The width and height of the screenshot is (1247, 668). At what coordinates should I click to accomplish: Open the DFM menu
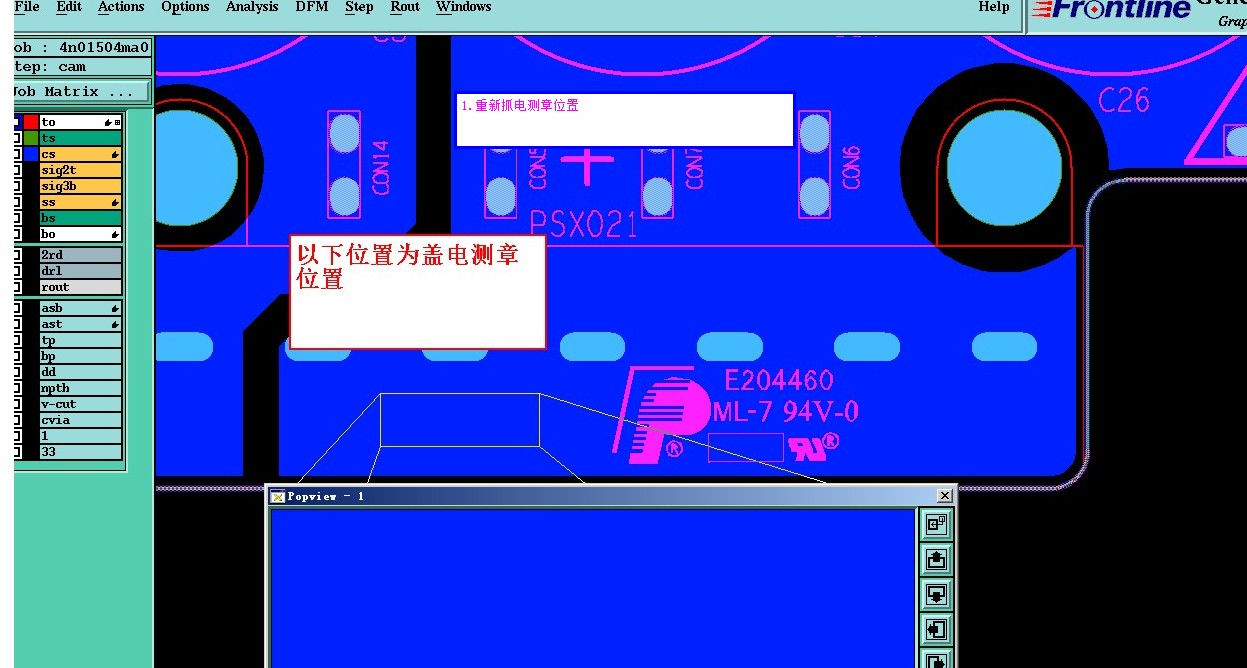[312, 7]
